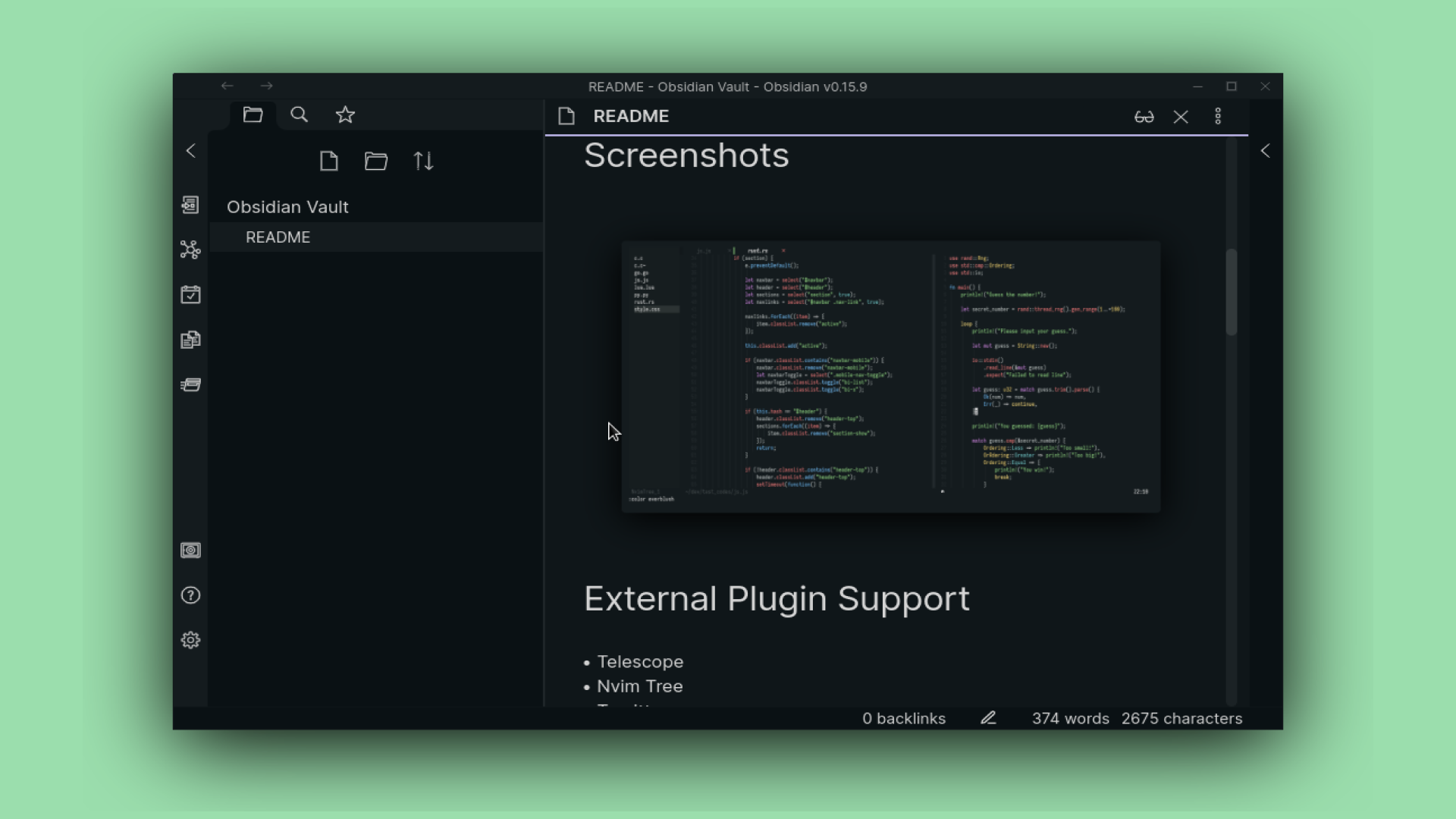Open graph view from ribbon

pyautogui.click(x=190, y=249)
